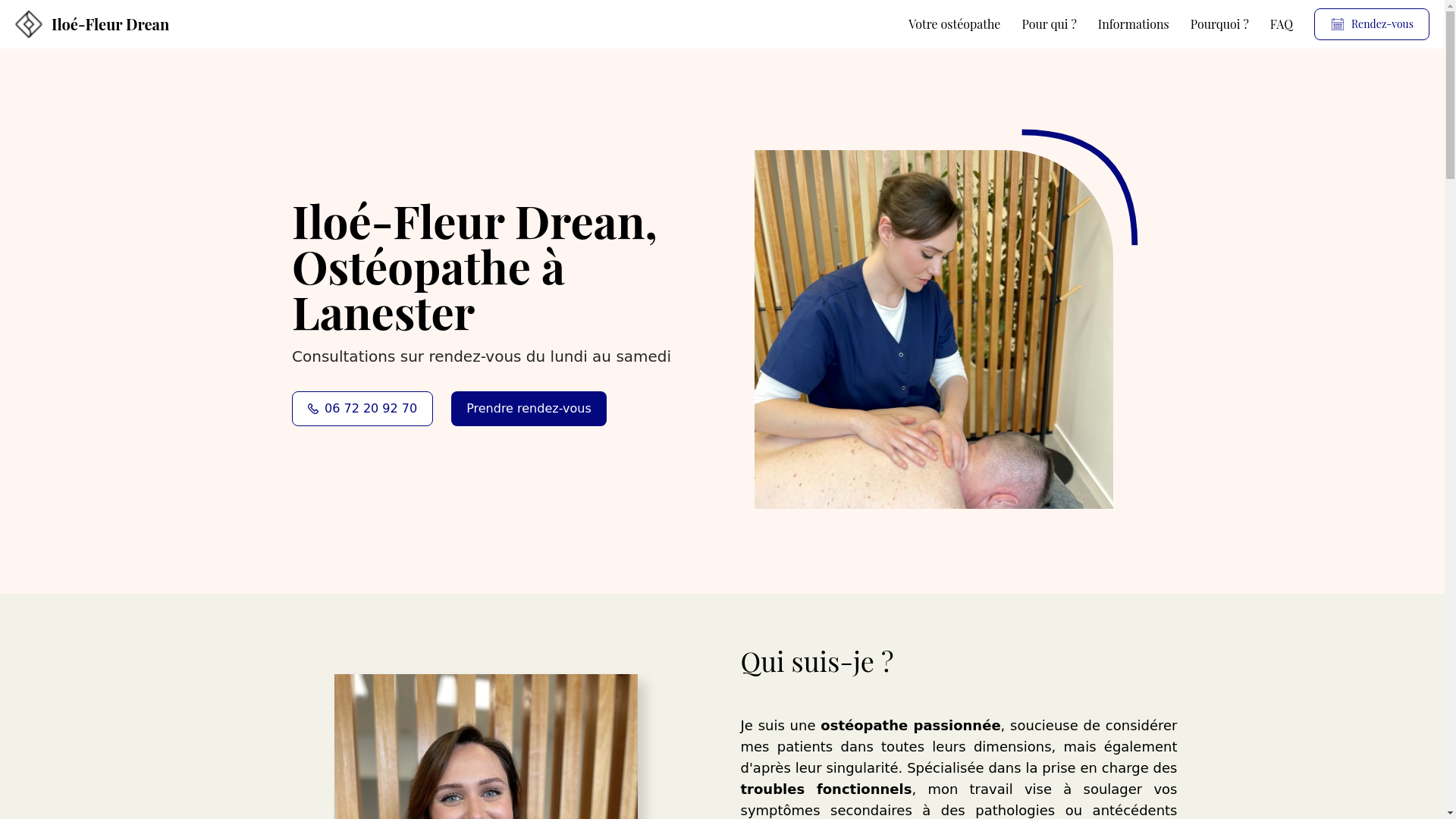Open the Votre ostéopathe menu item
The height and width of the screenshot is (819, 1456).
(954, 24)
